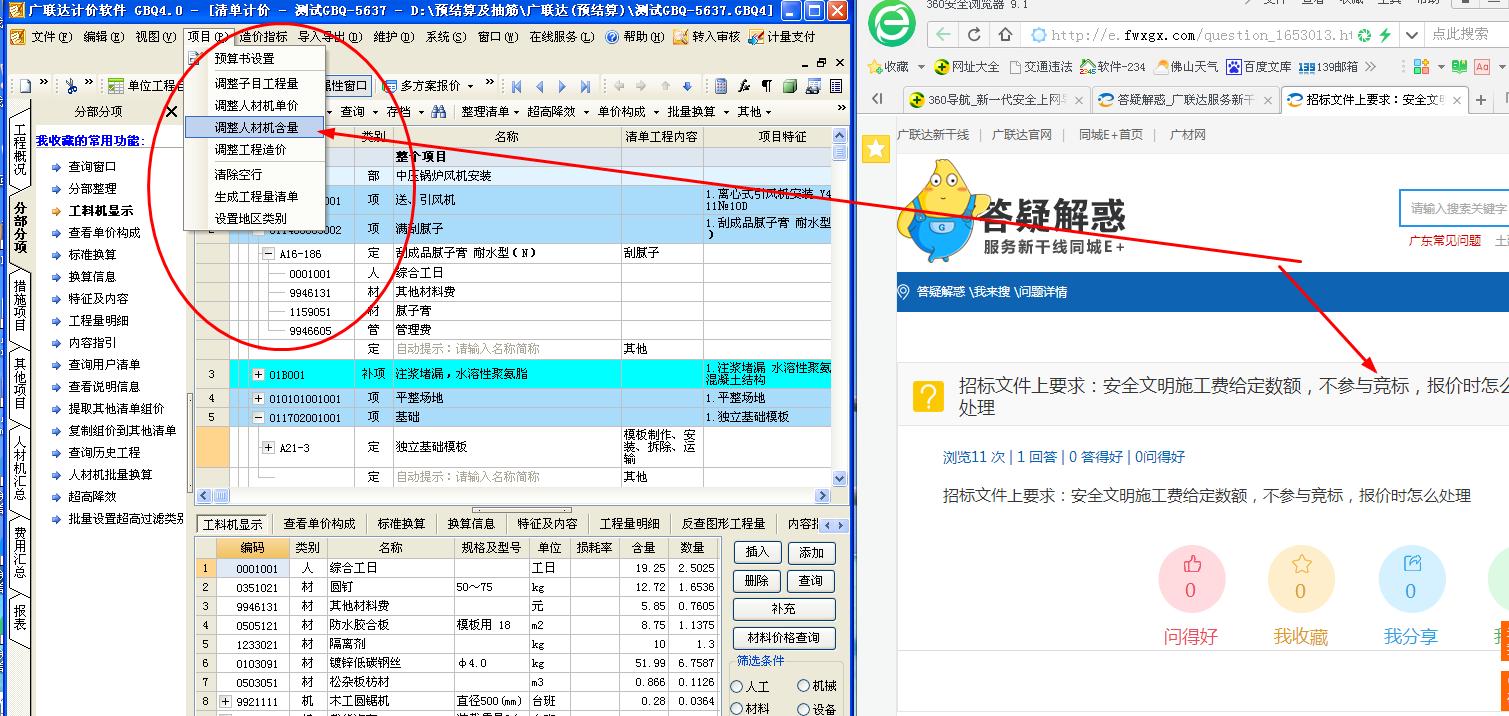Click the 我收藏 star circle icon
Screen dimensions: 1509x716
tap(1300, 579)
